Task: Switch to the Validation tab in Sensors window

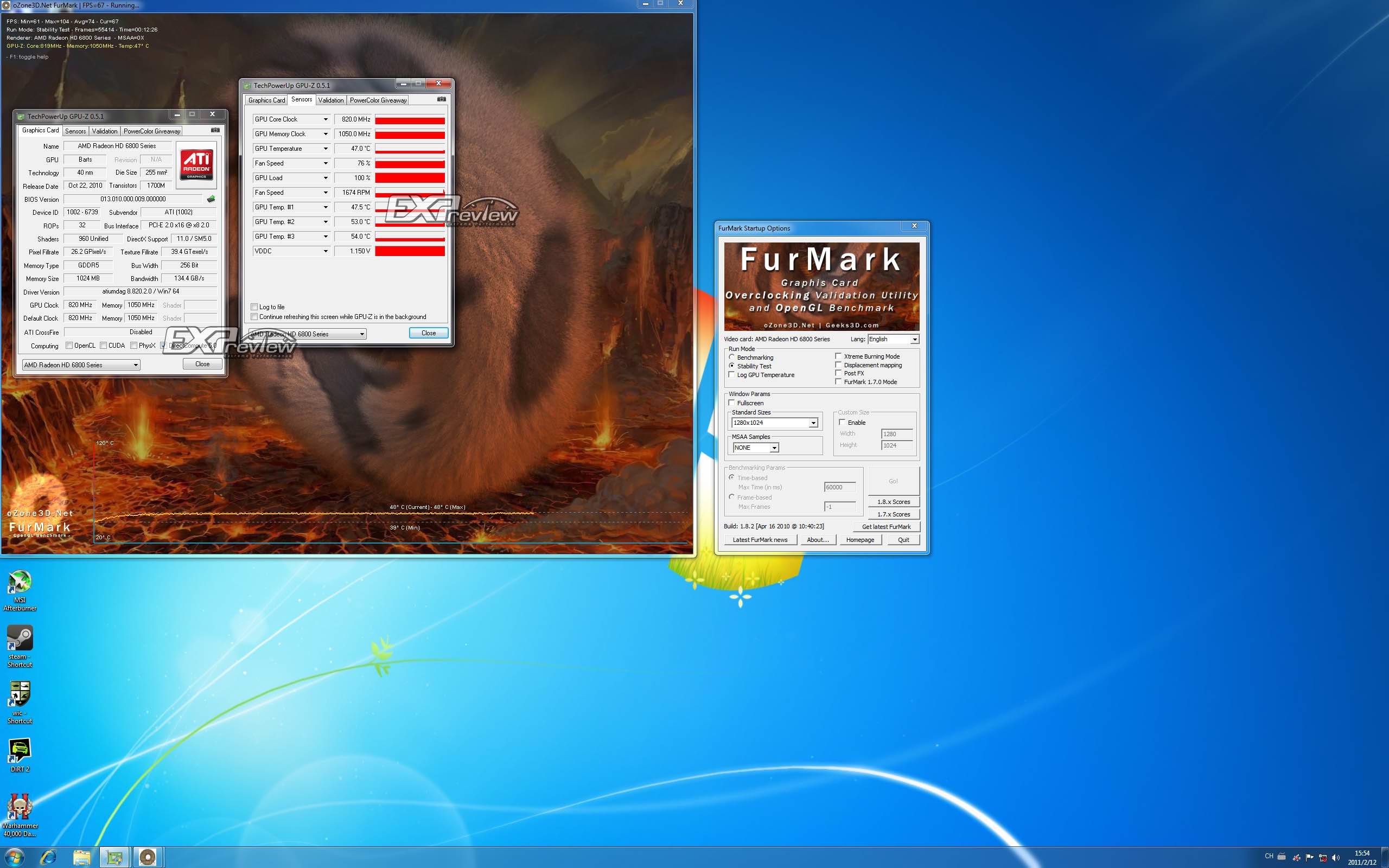Action: (330, 100)
